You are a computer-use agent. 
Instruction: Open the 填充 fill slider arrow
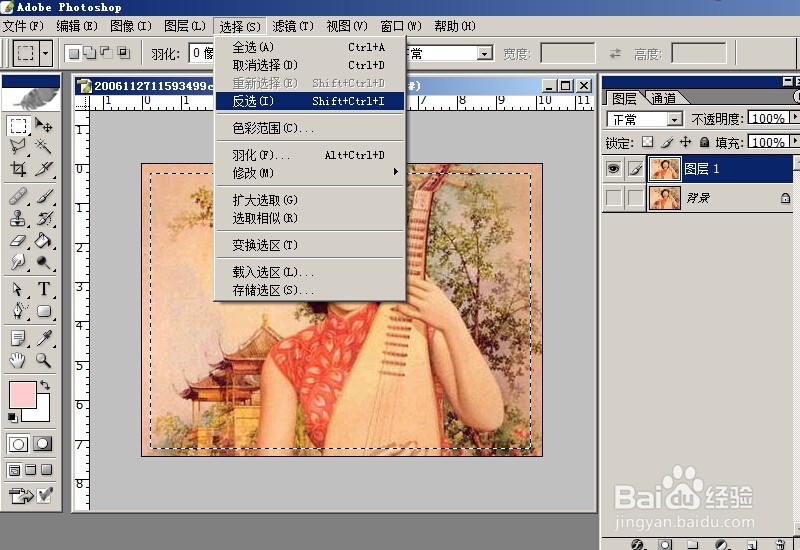click(795, 141)
